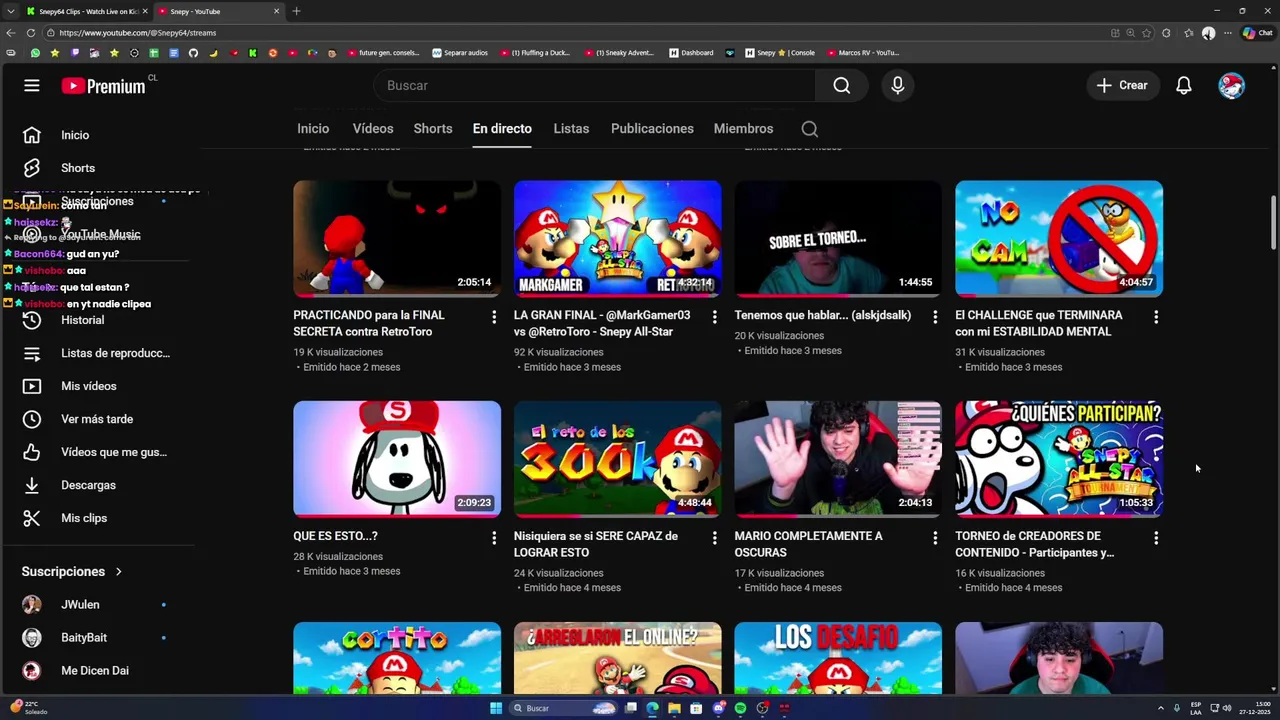Play the LA GRAN FINAL thumbnail
The width and height of the screenshot is (1280, 720).
(x=617, y=239)
